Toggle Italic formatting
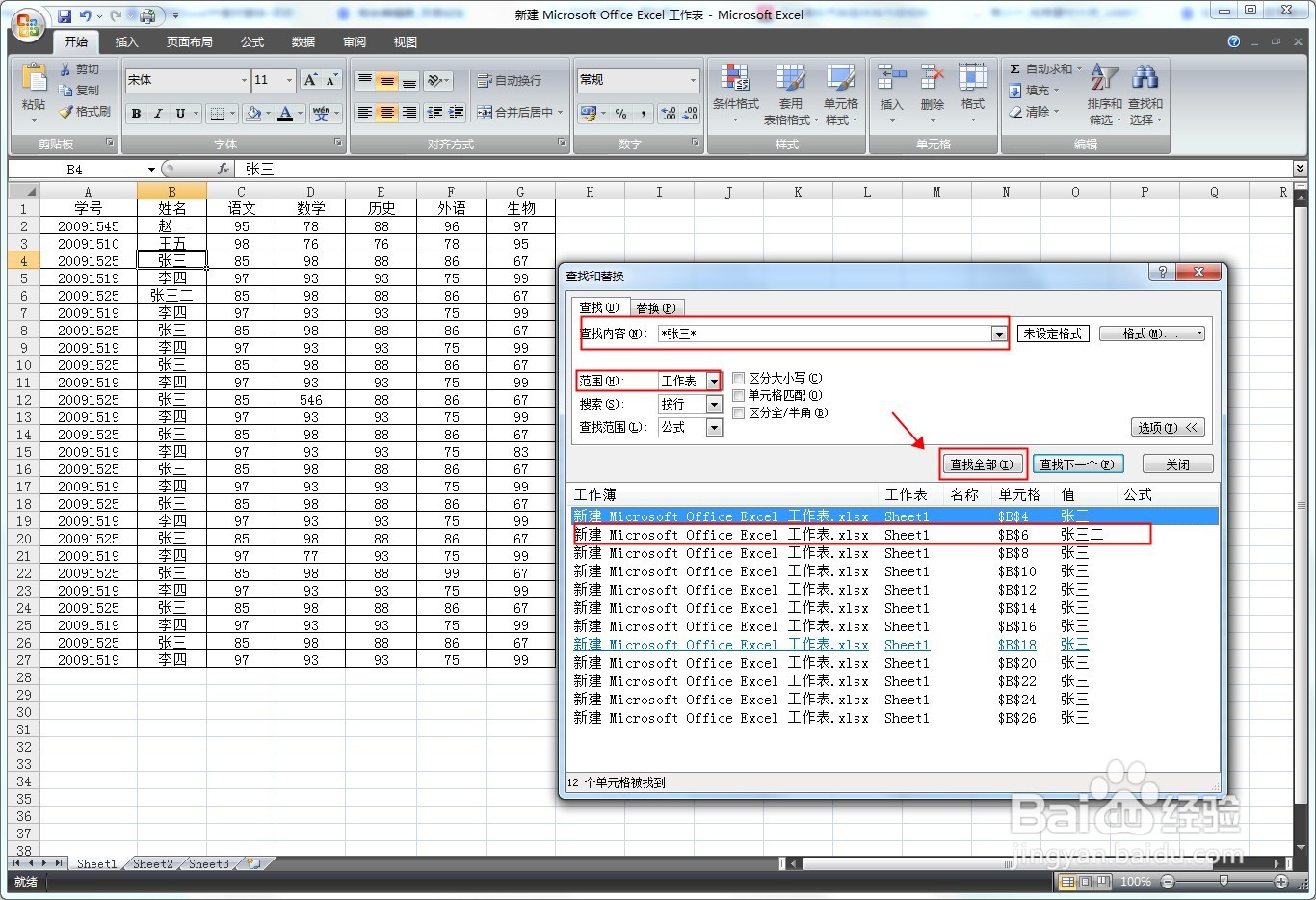The image size is (1316, 900). (158, 114)
